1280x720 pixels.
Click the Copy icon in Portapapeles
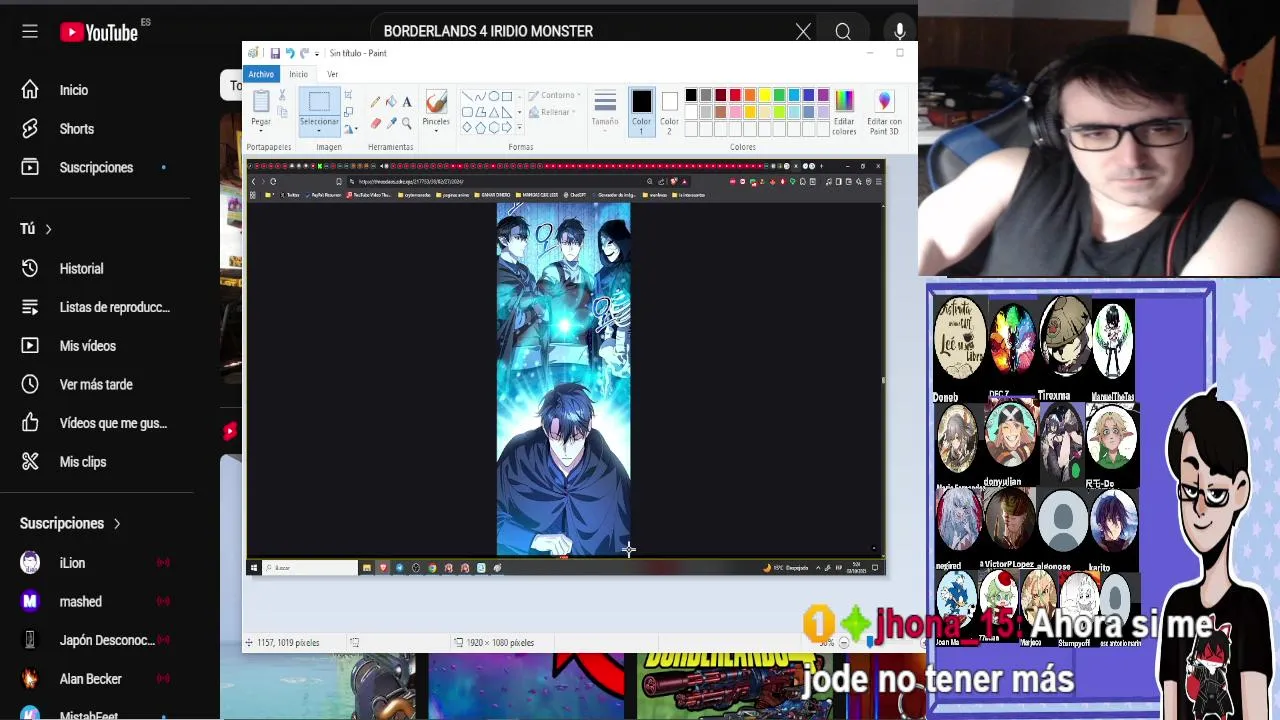click(282, 112)
